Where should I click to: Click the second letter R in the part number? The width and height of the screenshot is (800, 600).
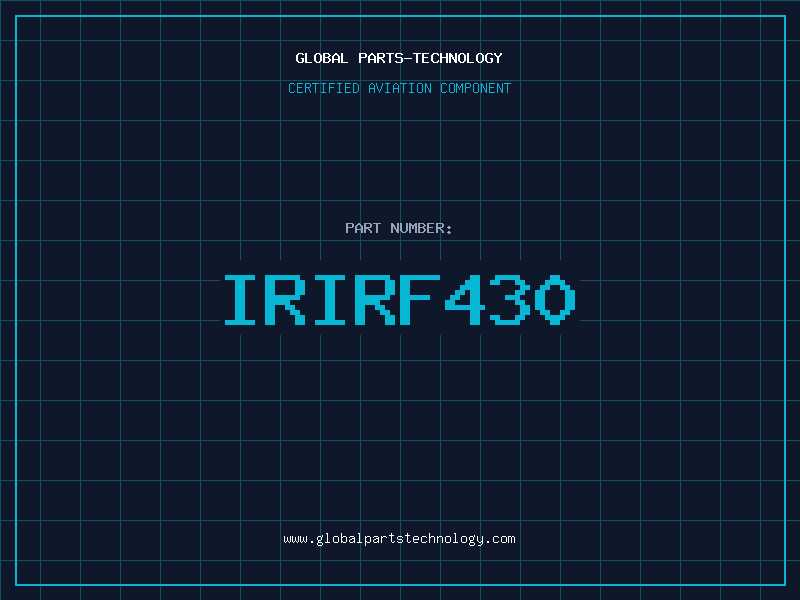click(x=376, y=300)
